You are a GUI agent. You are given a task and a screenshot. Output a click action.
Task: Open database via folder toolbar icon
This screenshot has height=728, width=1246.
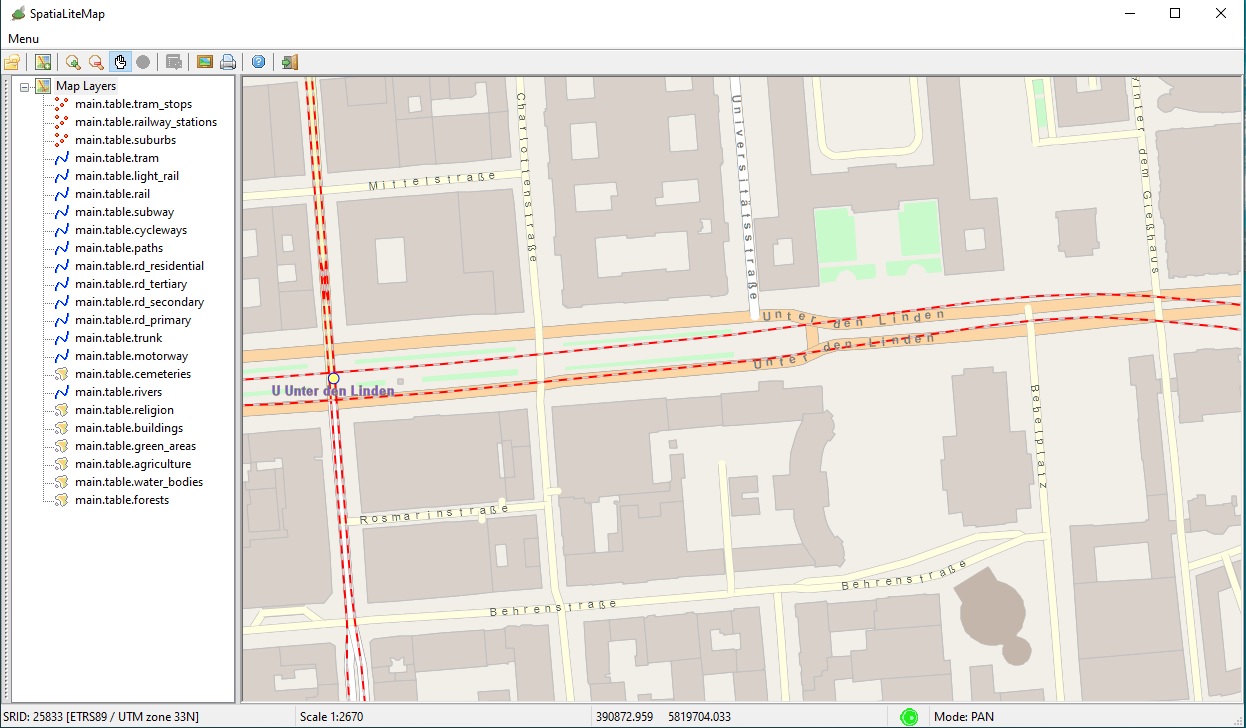click(x=12, y=62)
